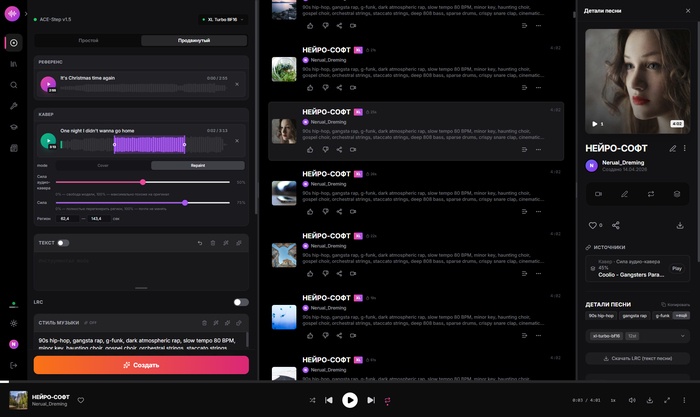Screen dimensions: 700x417
Task: Like the player-bar track with the heart
Action: [81, 400]
